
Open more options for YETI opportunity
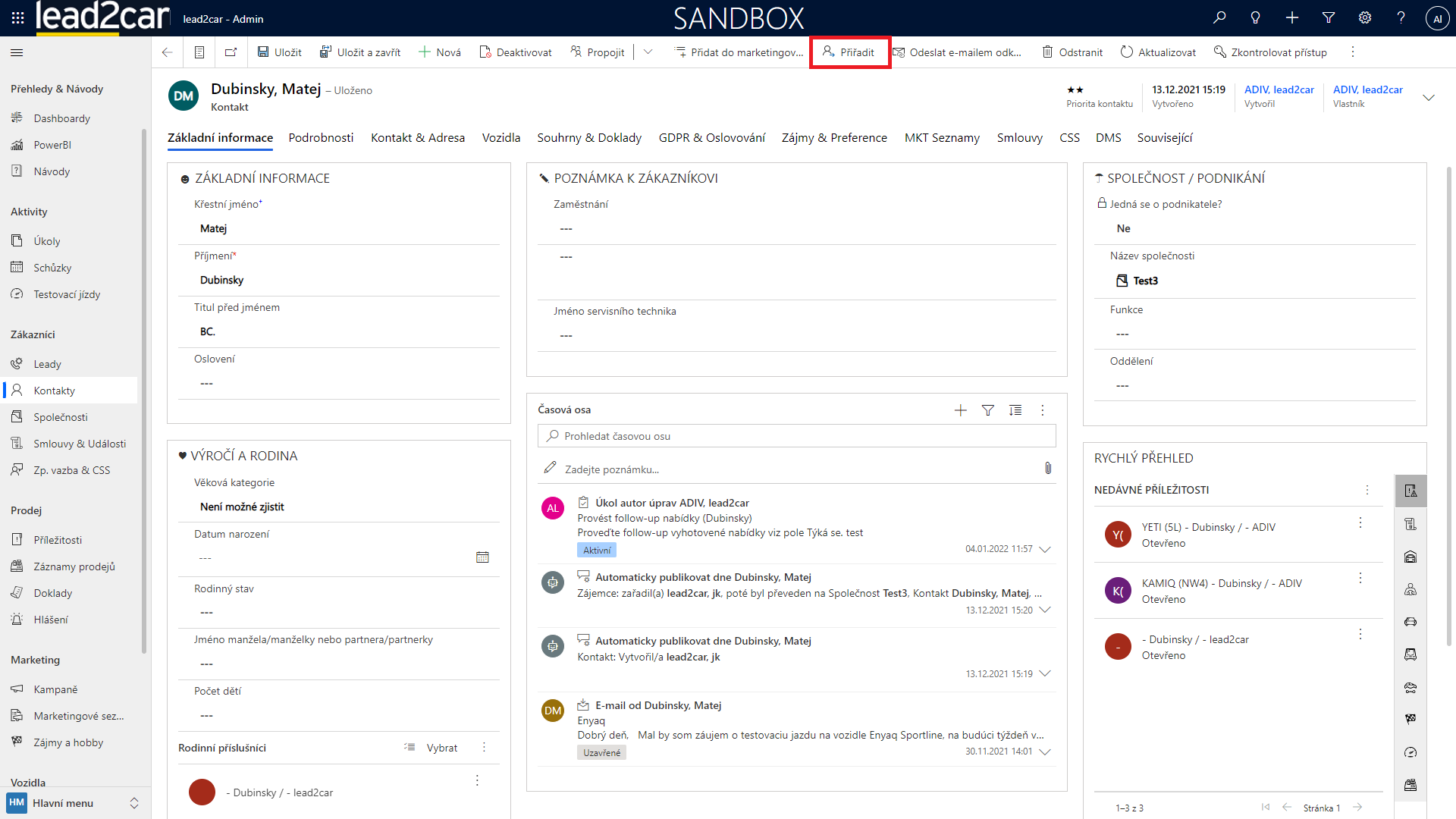1360,523
